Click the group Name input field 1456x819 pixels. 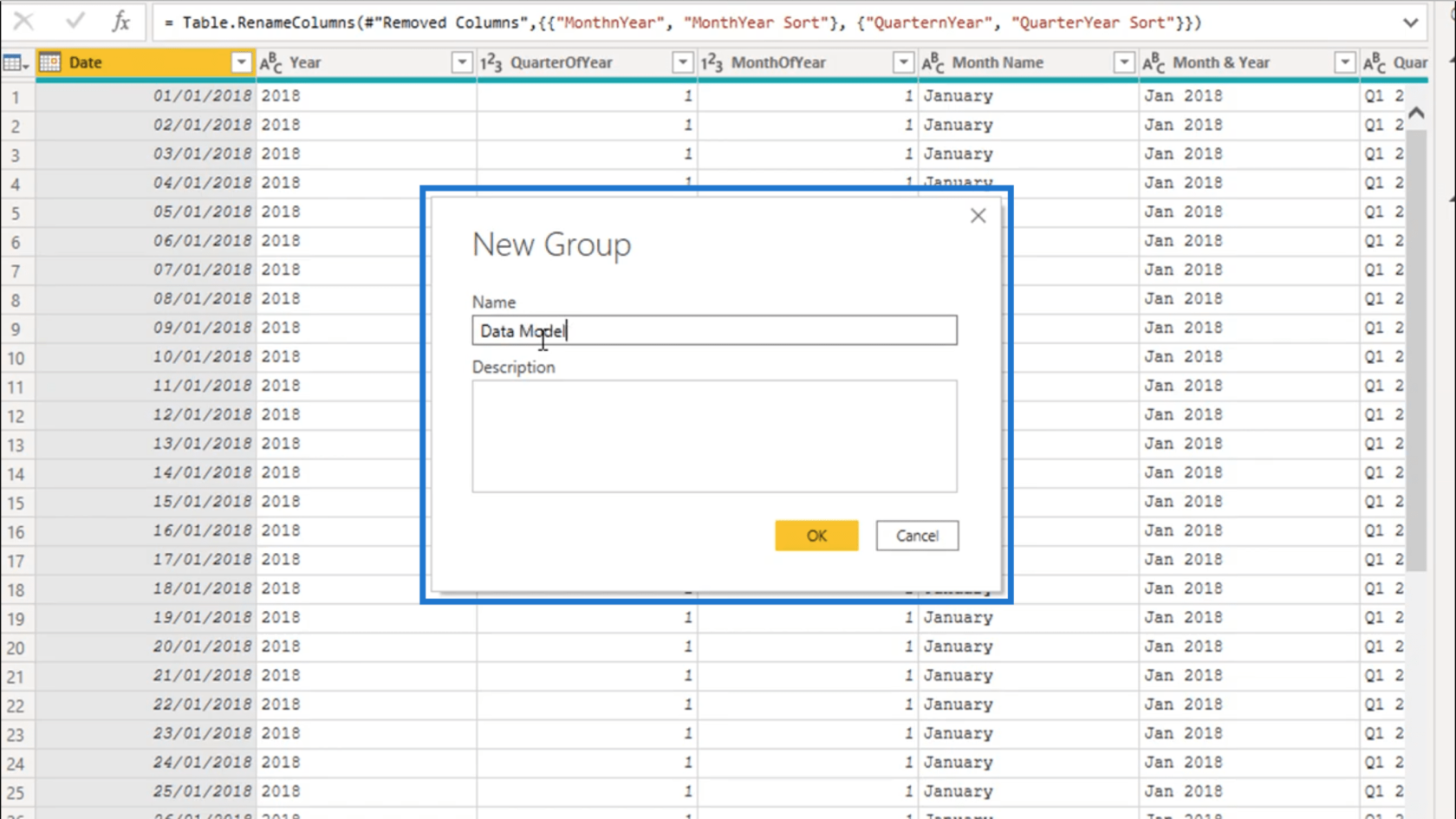[x=715, y=330]
